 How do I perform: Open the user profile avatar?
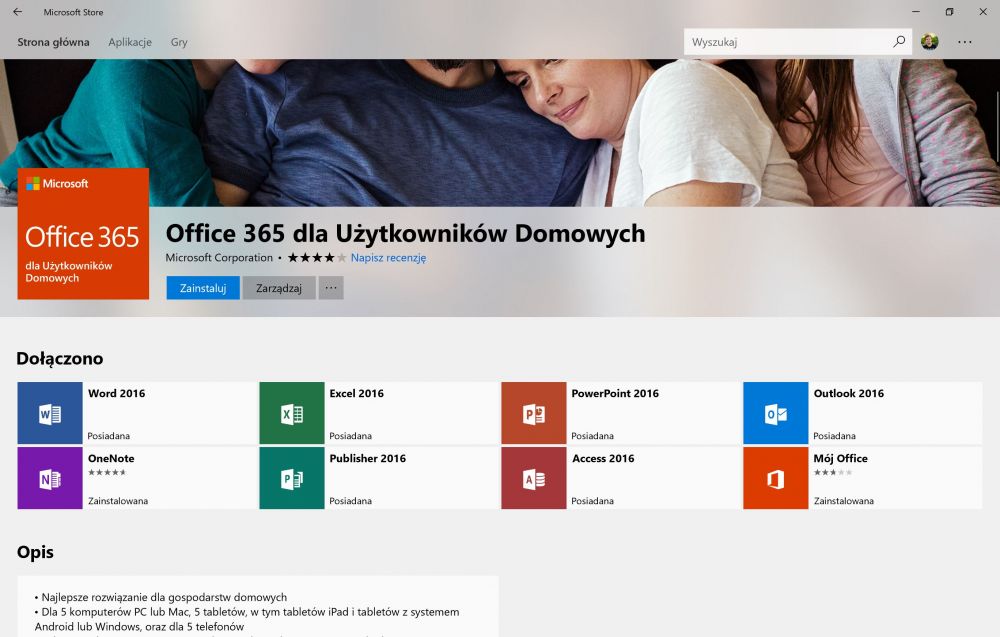pos(929,41)
